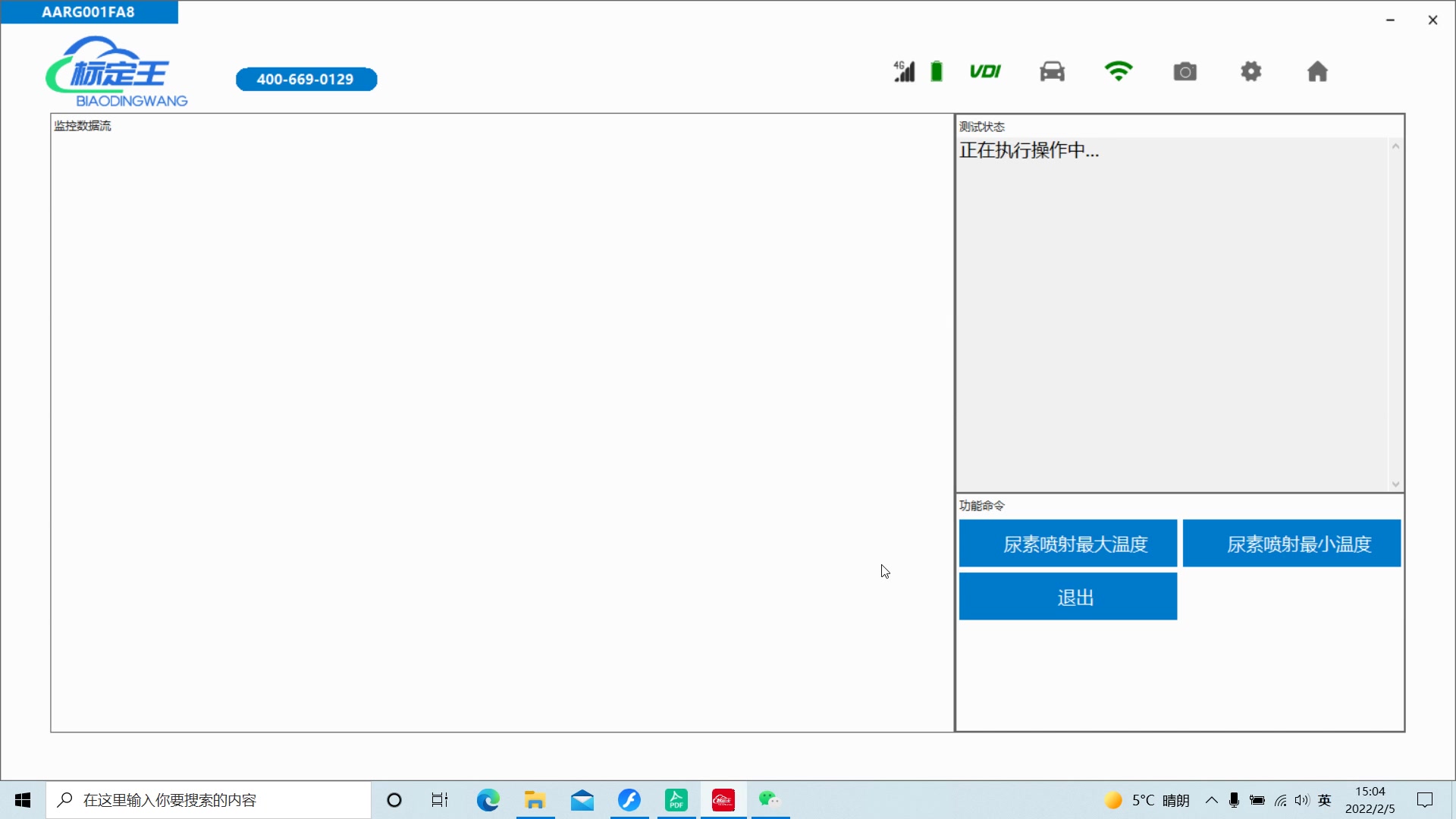Screen dimensions: 1456x819
Task: Click the 功能命令 panel label
Action: click(x=982, y=506)
